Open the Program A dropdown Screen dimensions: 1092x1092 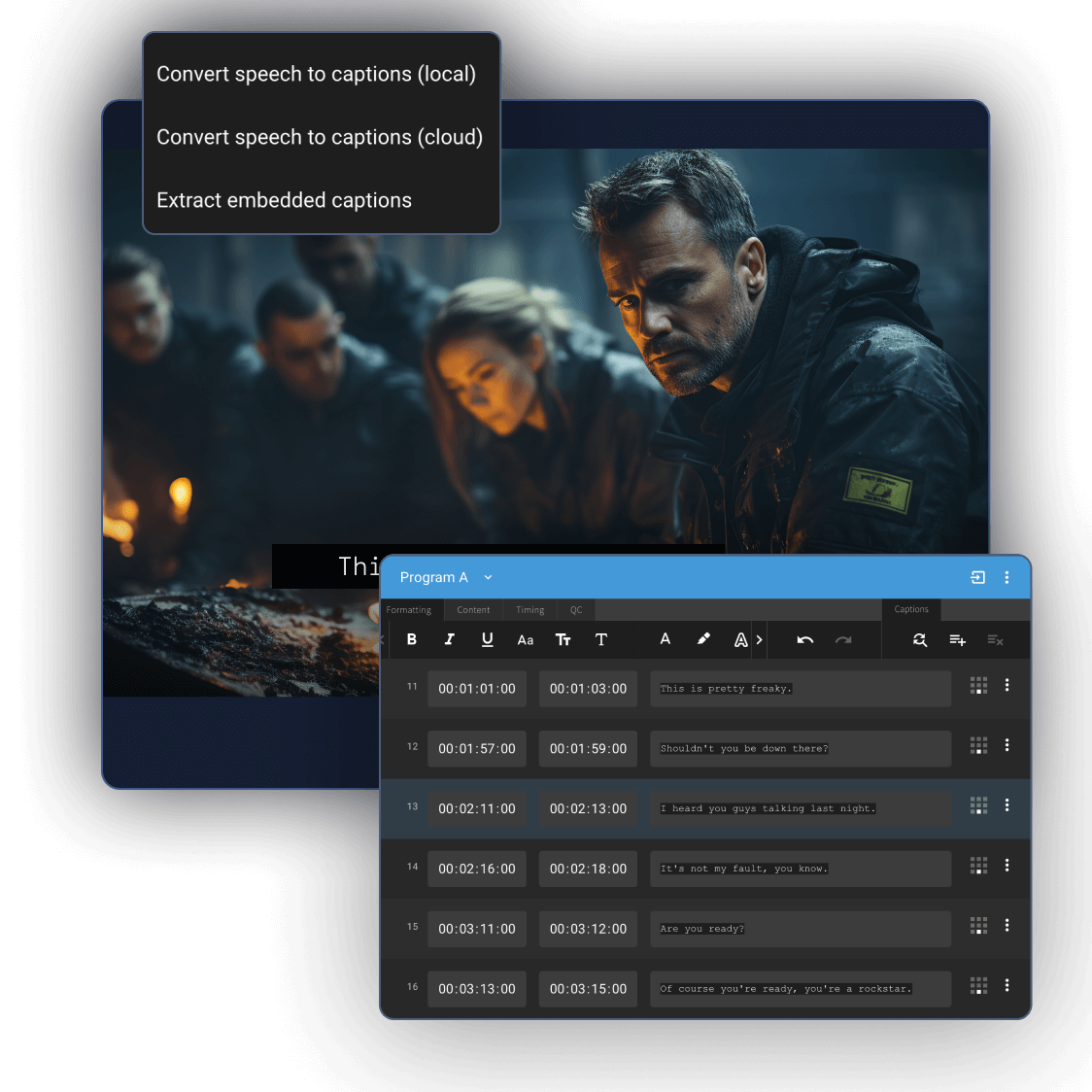(446, 577)
